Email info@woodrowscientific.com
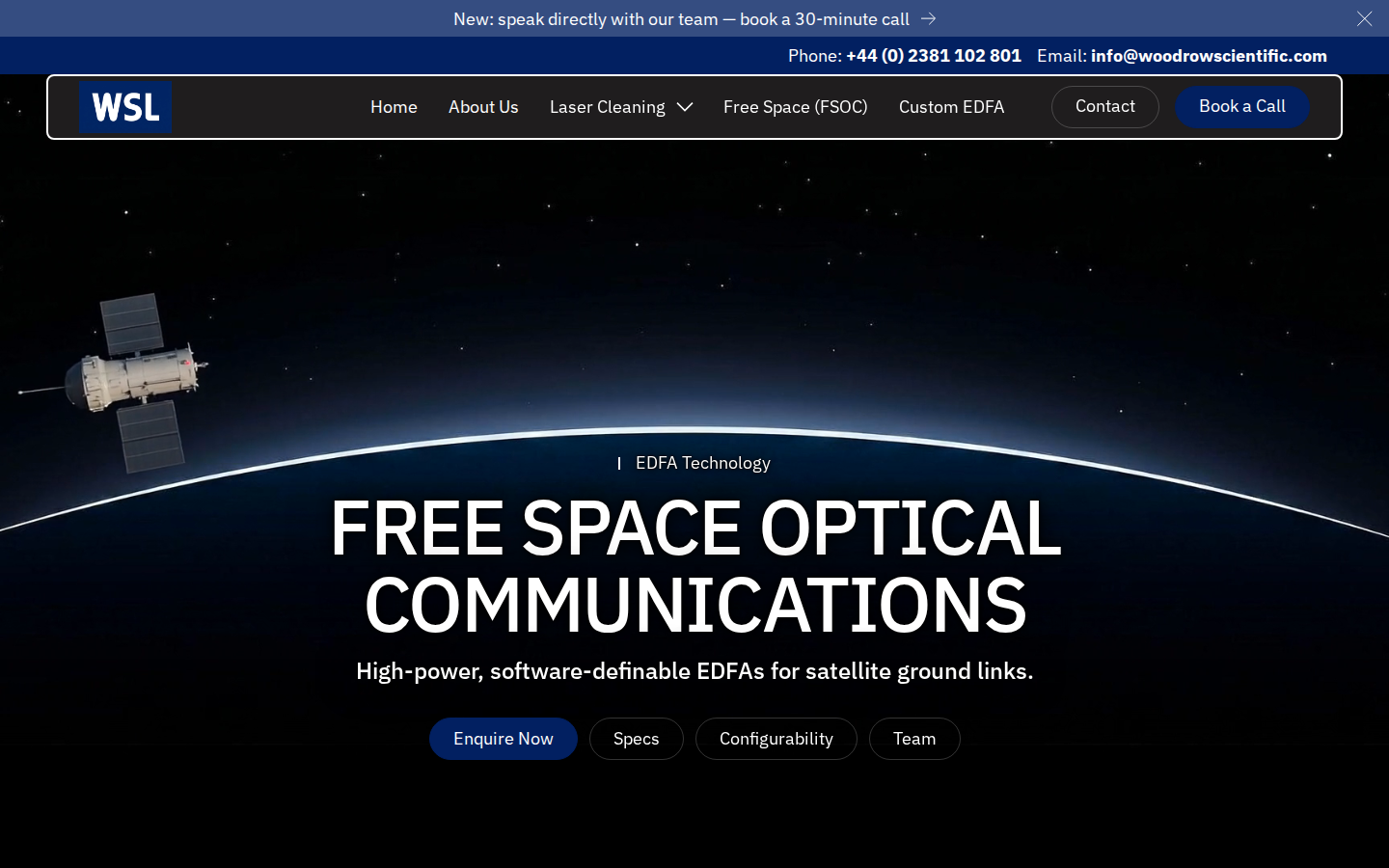 (1209, 56)
